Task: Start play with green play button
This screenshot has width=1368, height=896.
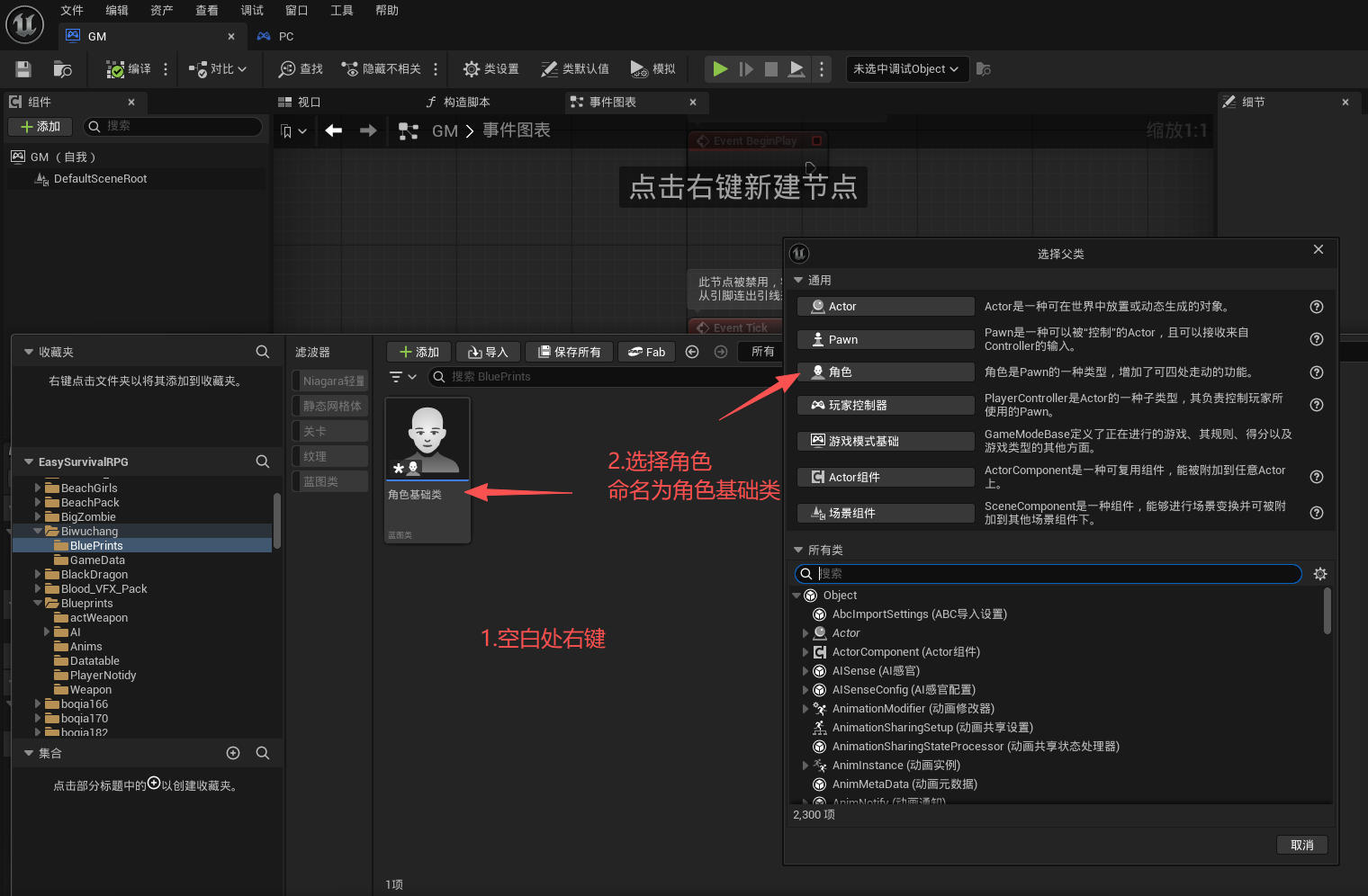Action: tap(720, 69)
